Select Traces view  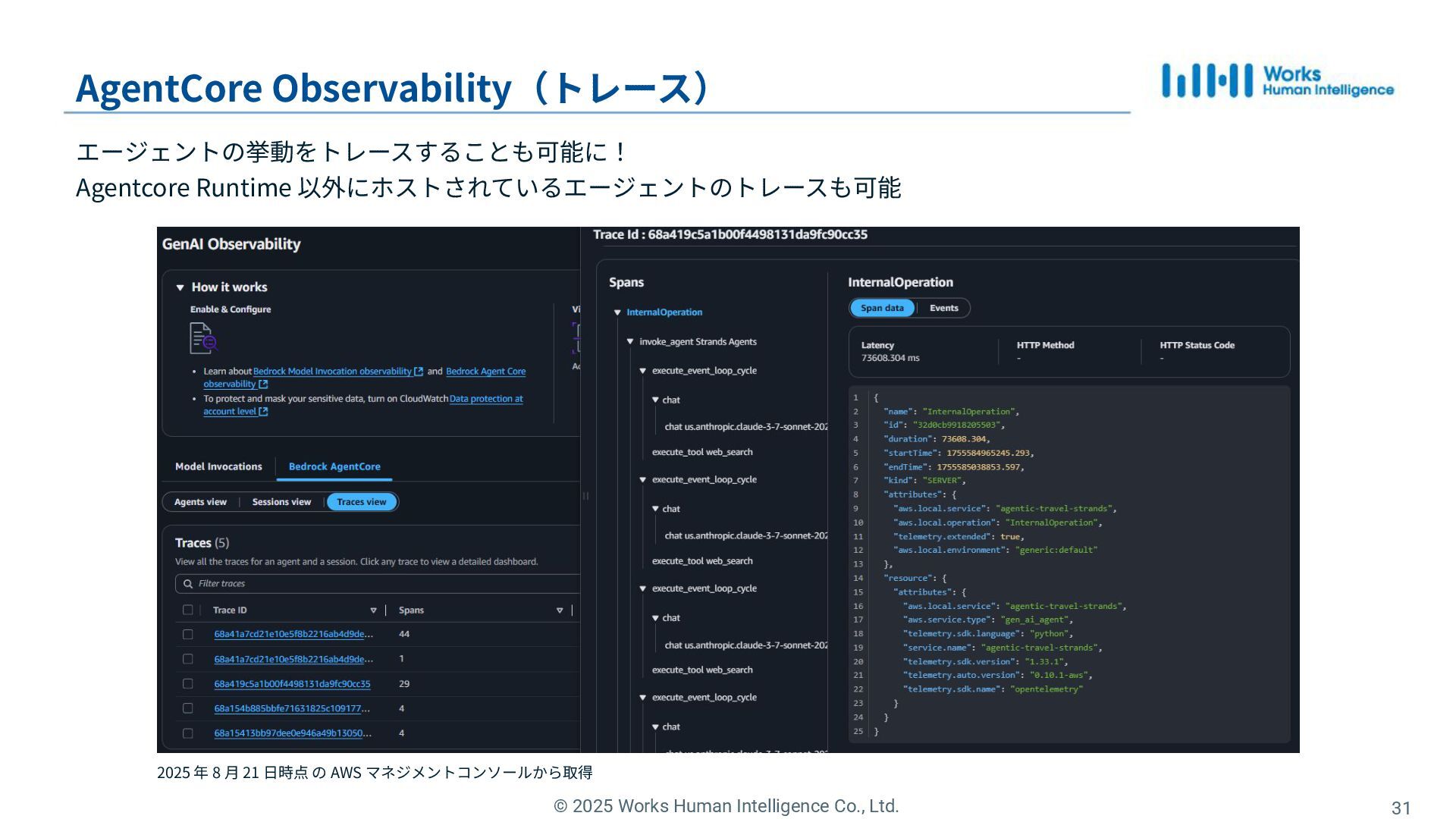(362, 502)
